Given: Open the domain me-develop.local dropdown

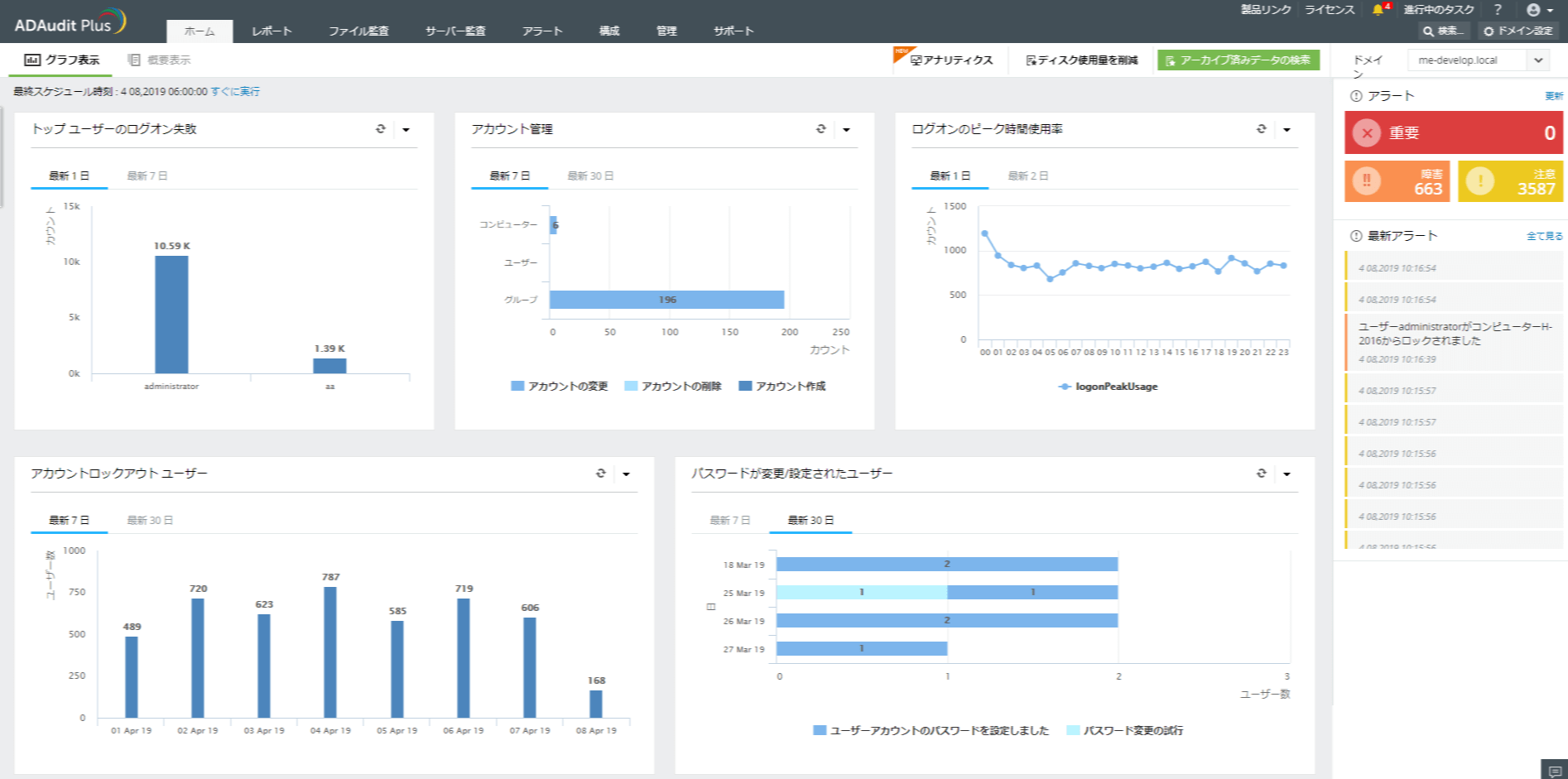Looking at the screenshot, I should pos(1538,59).
